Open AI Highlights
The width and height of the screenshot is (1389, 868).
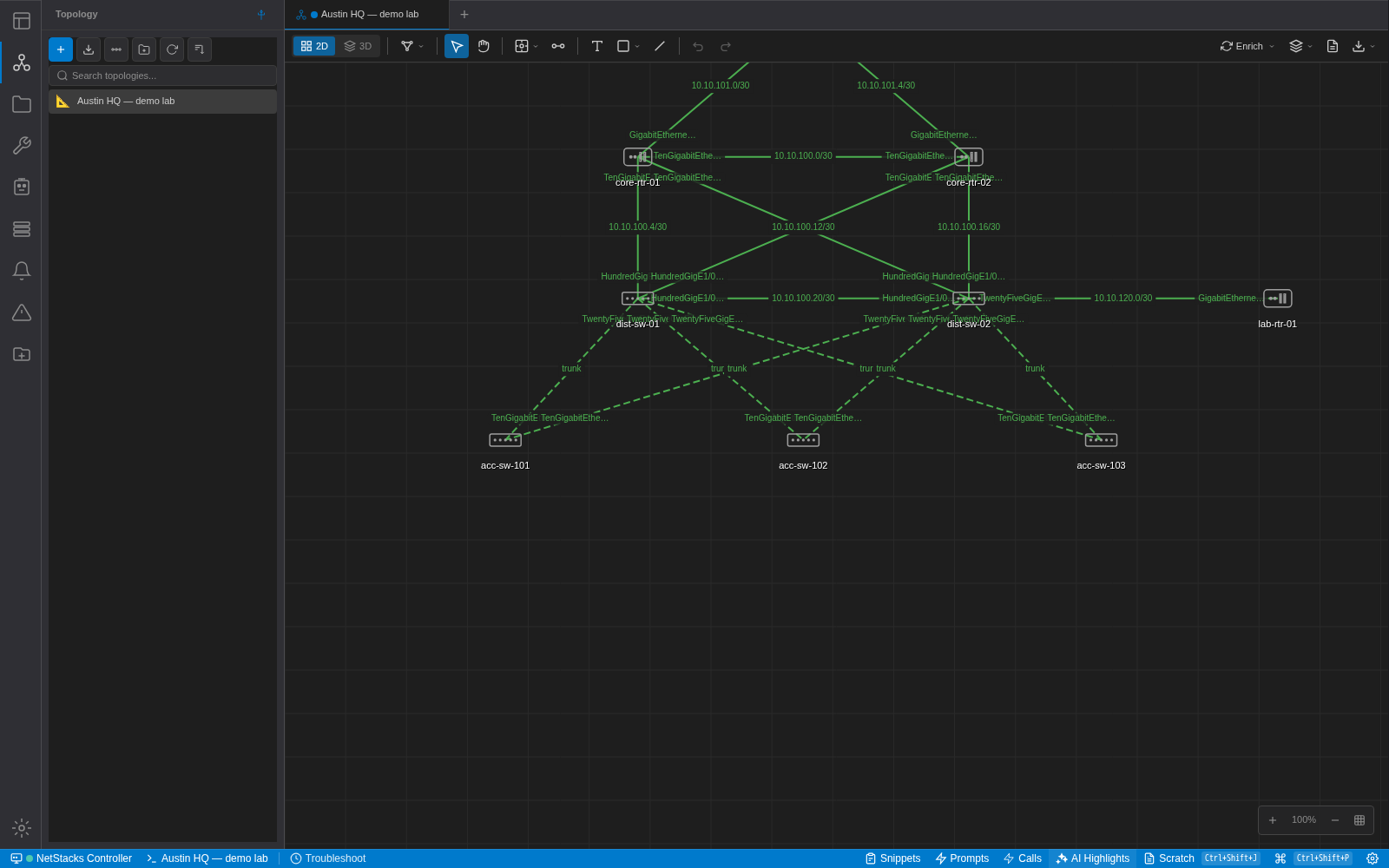pos(1093,858)
